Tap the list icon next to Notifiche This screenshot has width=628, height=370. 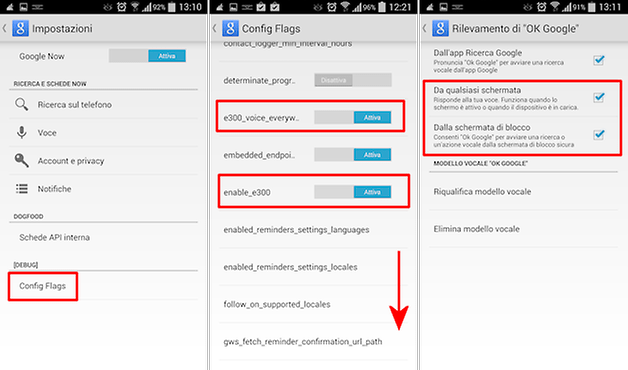pyautogui.click(x=22, y=189)
